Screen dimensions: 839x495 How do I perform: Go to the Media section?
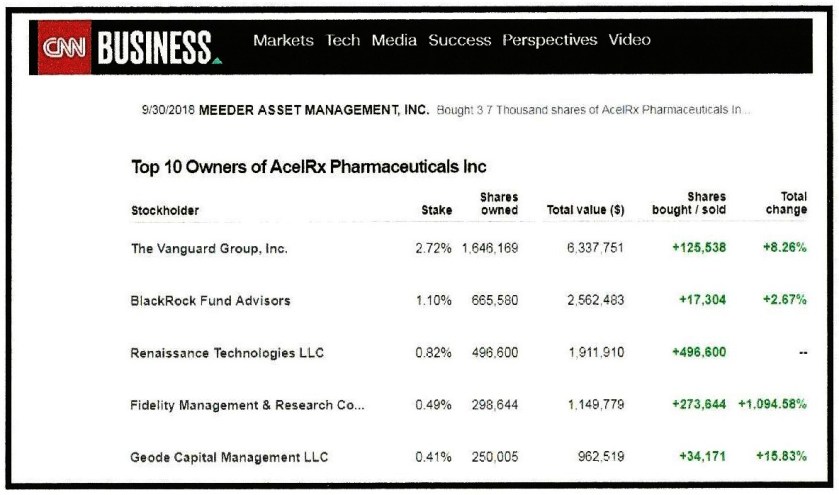click(394, 41)
